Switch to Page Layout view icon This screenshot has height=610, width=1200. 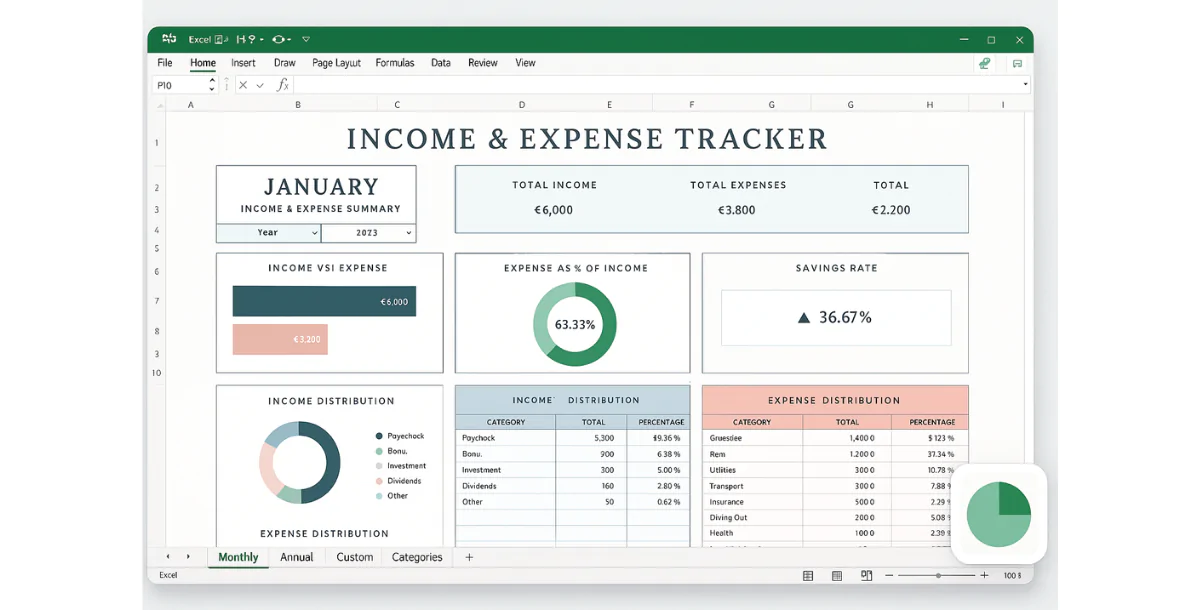point(837,575)
